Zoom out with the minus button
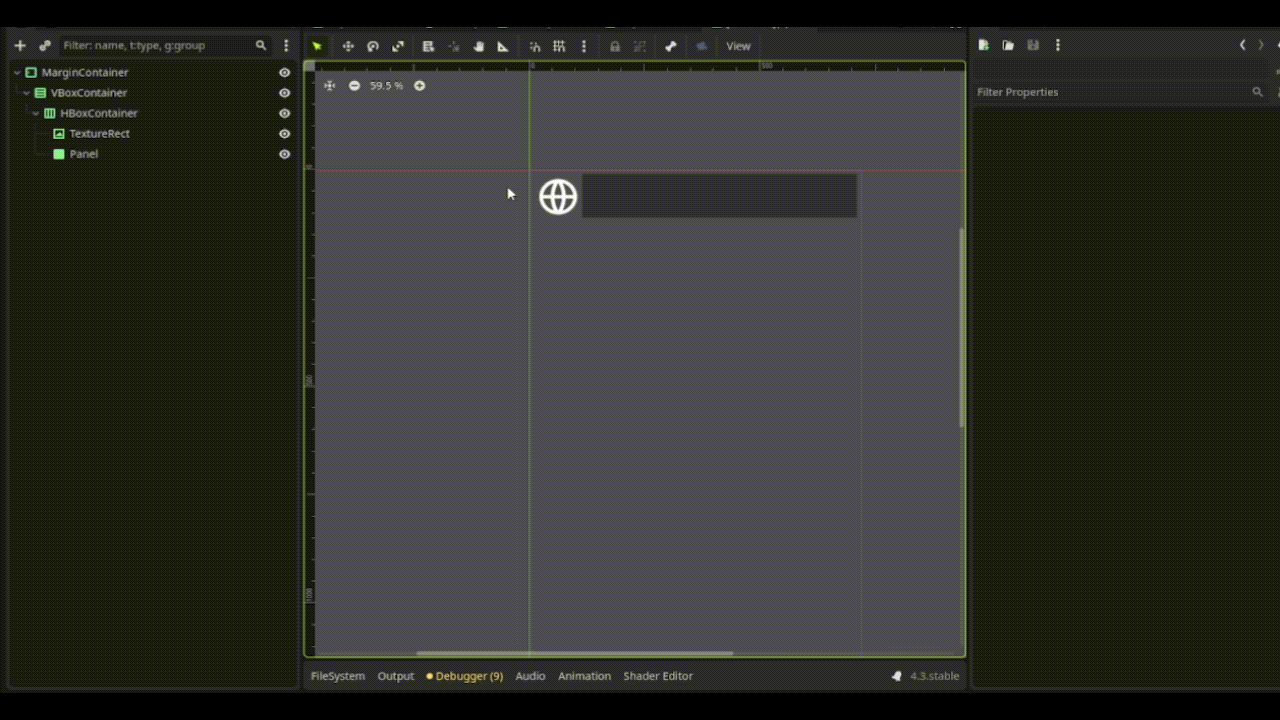1280x720 pixels. (354, 86)
